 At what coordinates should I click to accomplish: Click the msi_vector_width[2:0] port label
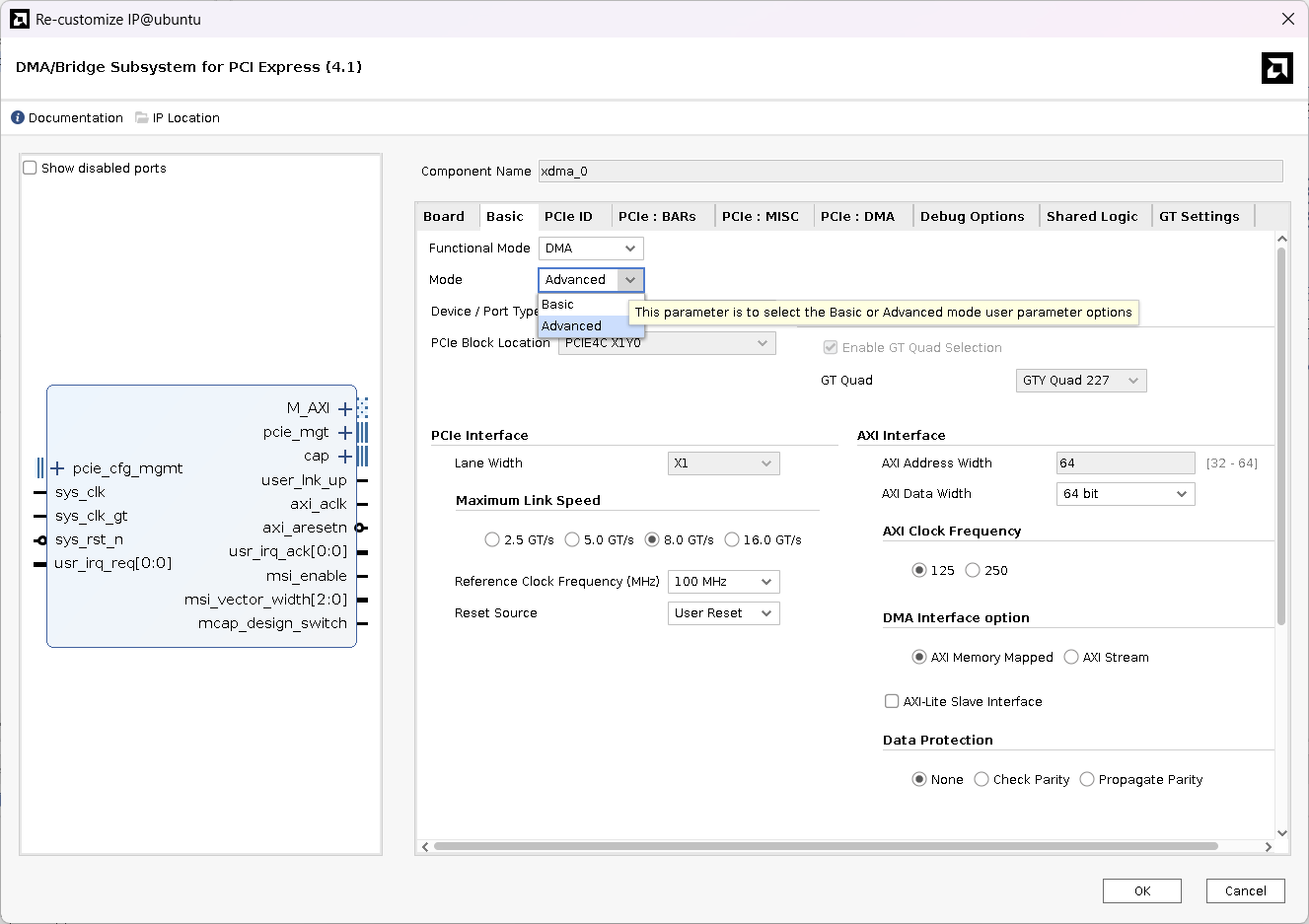tap(265, 600)
